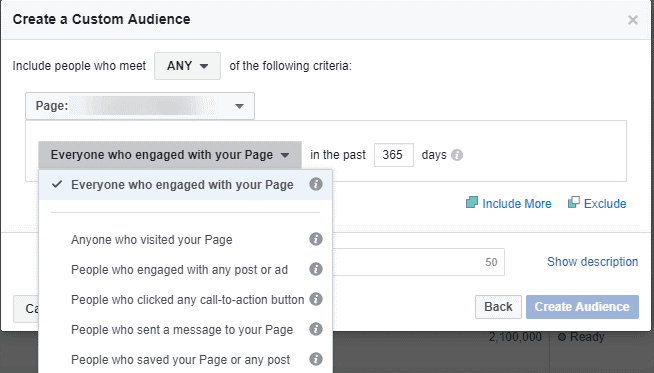The image size is (654, 373).
Task: Click the Exclude link
Action: (x=605, y=204)
